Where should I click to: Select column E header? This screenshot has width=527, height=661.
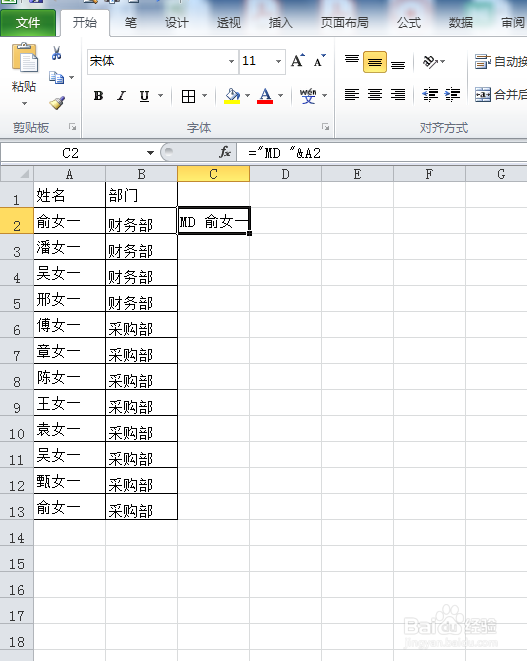coord(357,174)
